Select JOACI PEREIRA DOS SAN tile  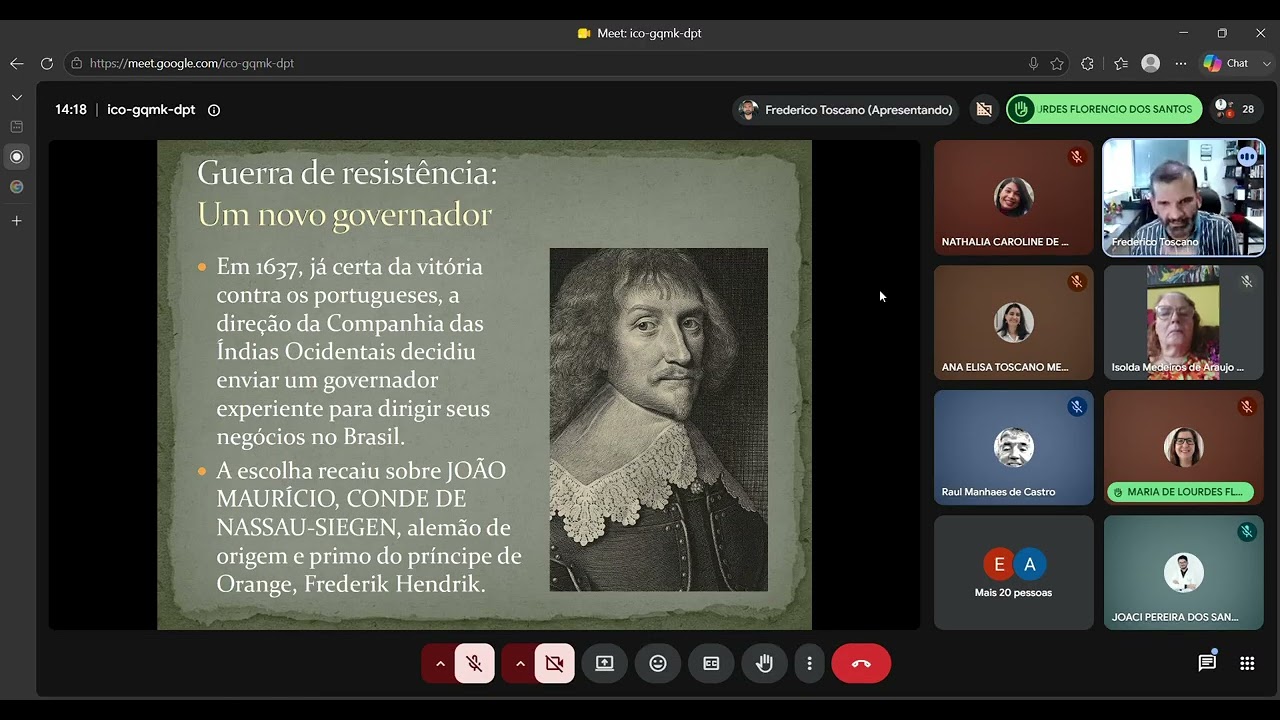[x=1183, y=572]
